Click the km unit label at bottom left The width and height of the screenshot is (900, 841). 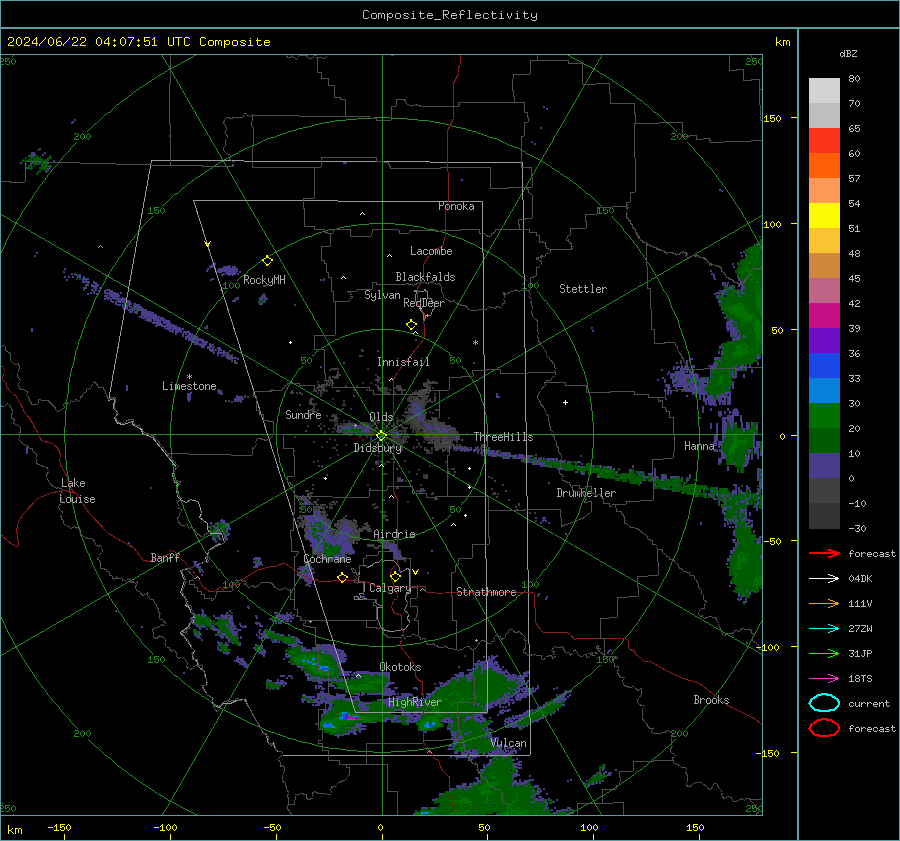[x=14, y=830]
